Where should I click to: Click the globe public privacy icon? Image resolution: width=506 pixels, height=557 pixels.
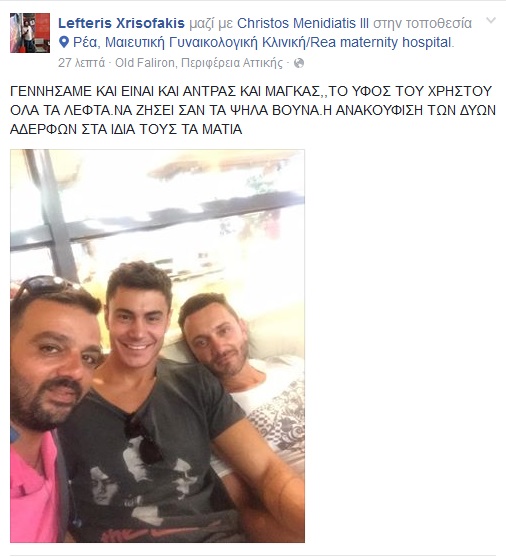tap(299, 63)
